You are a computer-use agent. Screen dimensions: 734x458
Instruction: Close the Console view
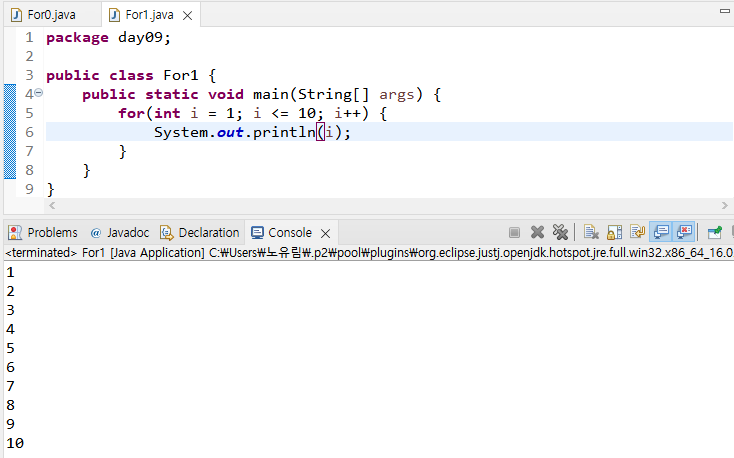(326, 233)
